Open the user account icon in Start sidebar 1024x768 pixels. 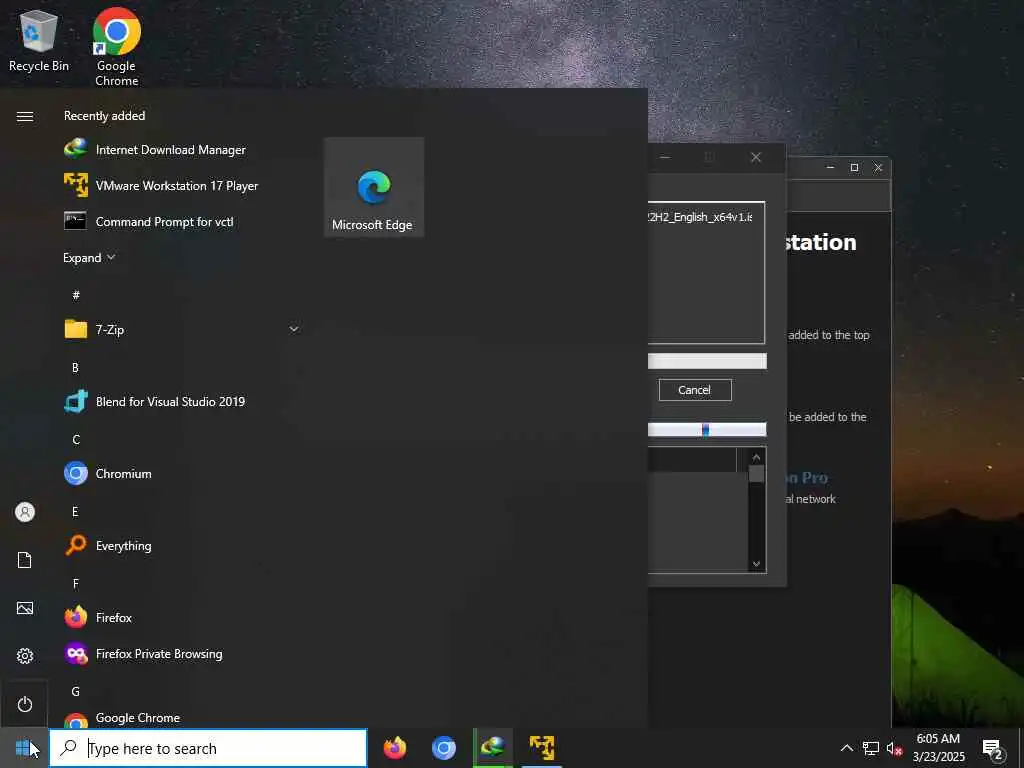[x=25, y=512]
